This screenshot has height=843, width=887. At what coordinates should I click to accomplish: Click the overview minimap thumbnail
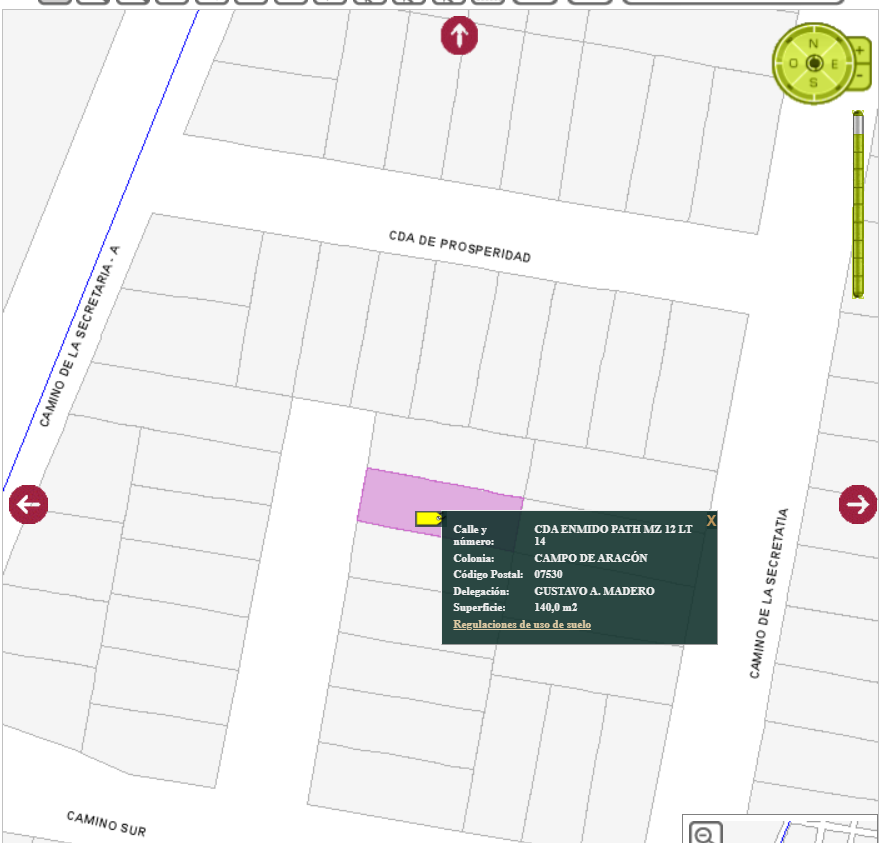pyautogui.click(x=780, y=829)
